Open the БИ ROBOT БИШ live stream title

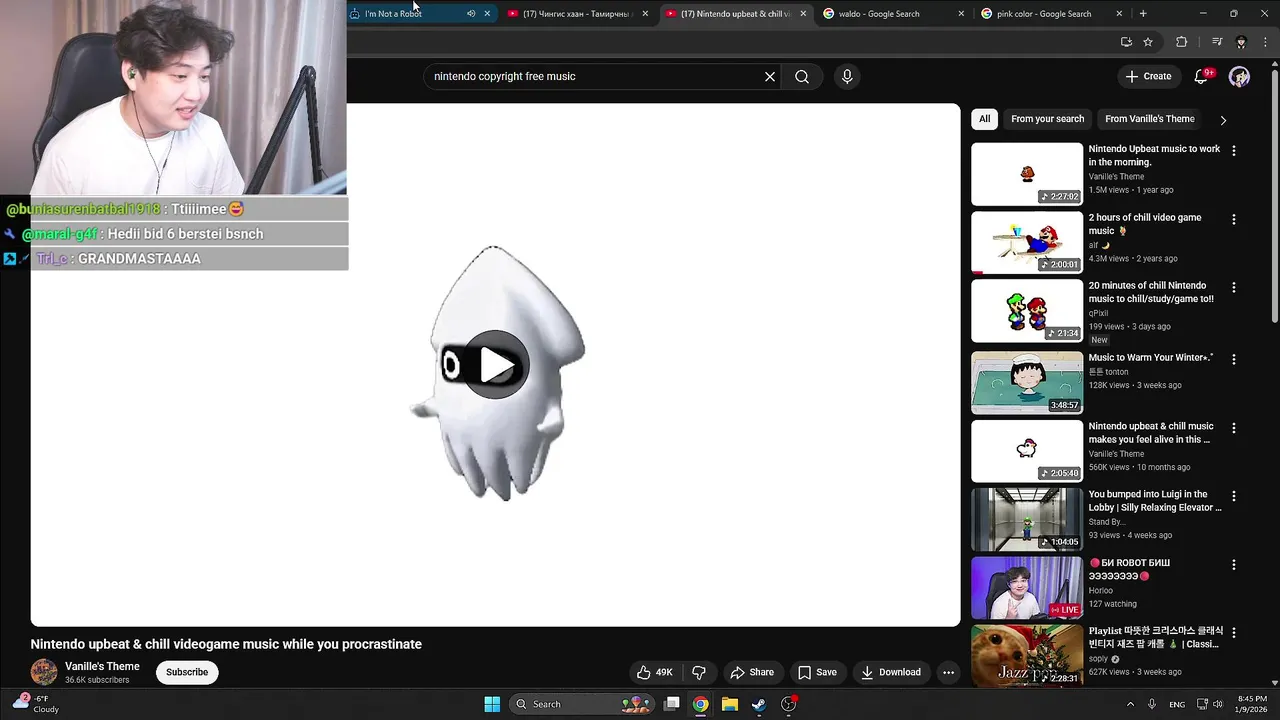click(1129, 569)
